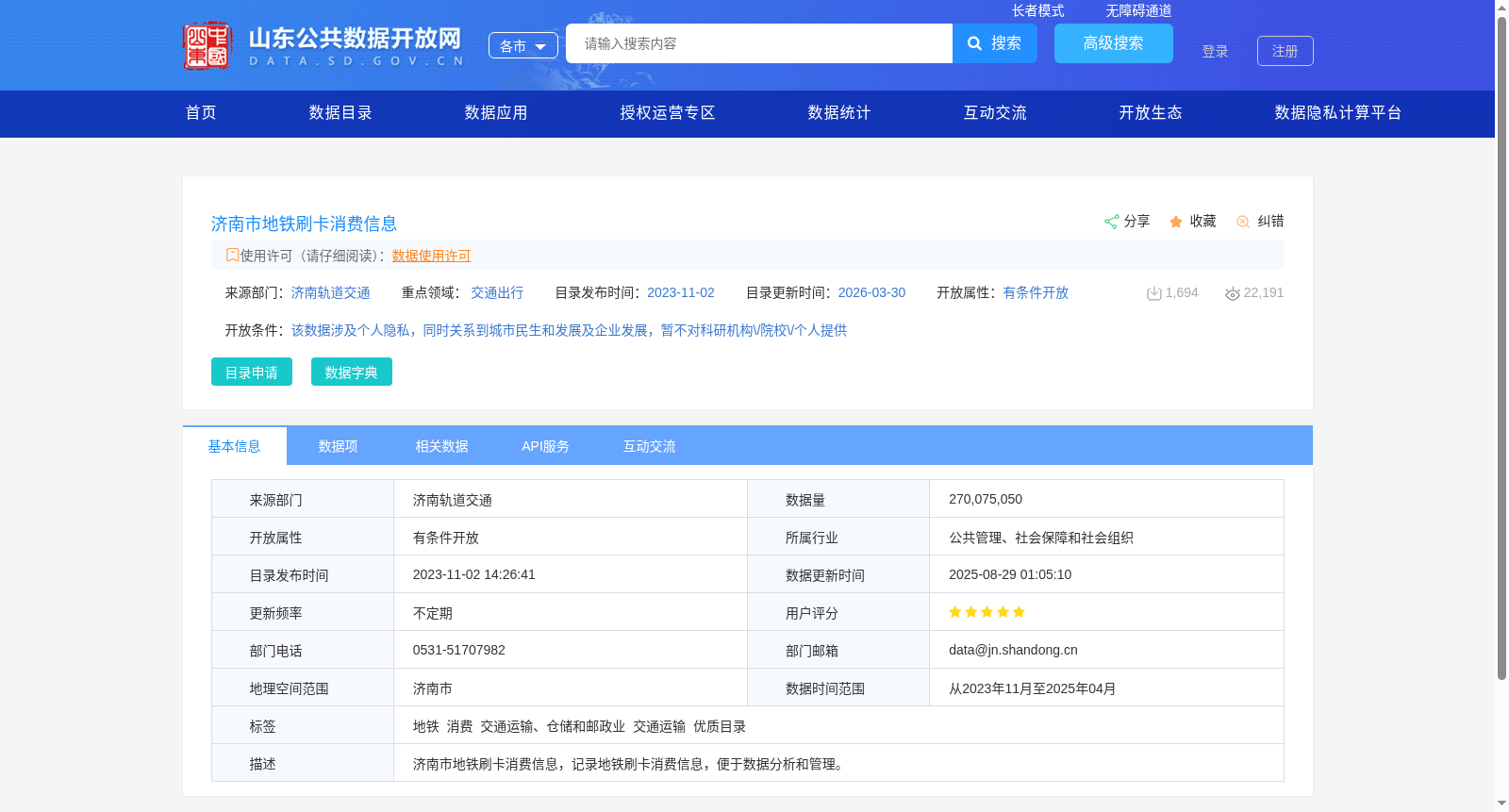The image size is (1509, 812).
Task: Open the 各市 city dropdown
Action: click(x=523, y=45)
